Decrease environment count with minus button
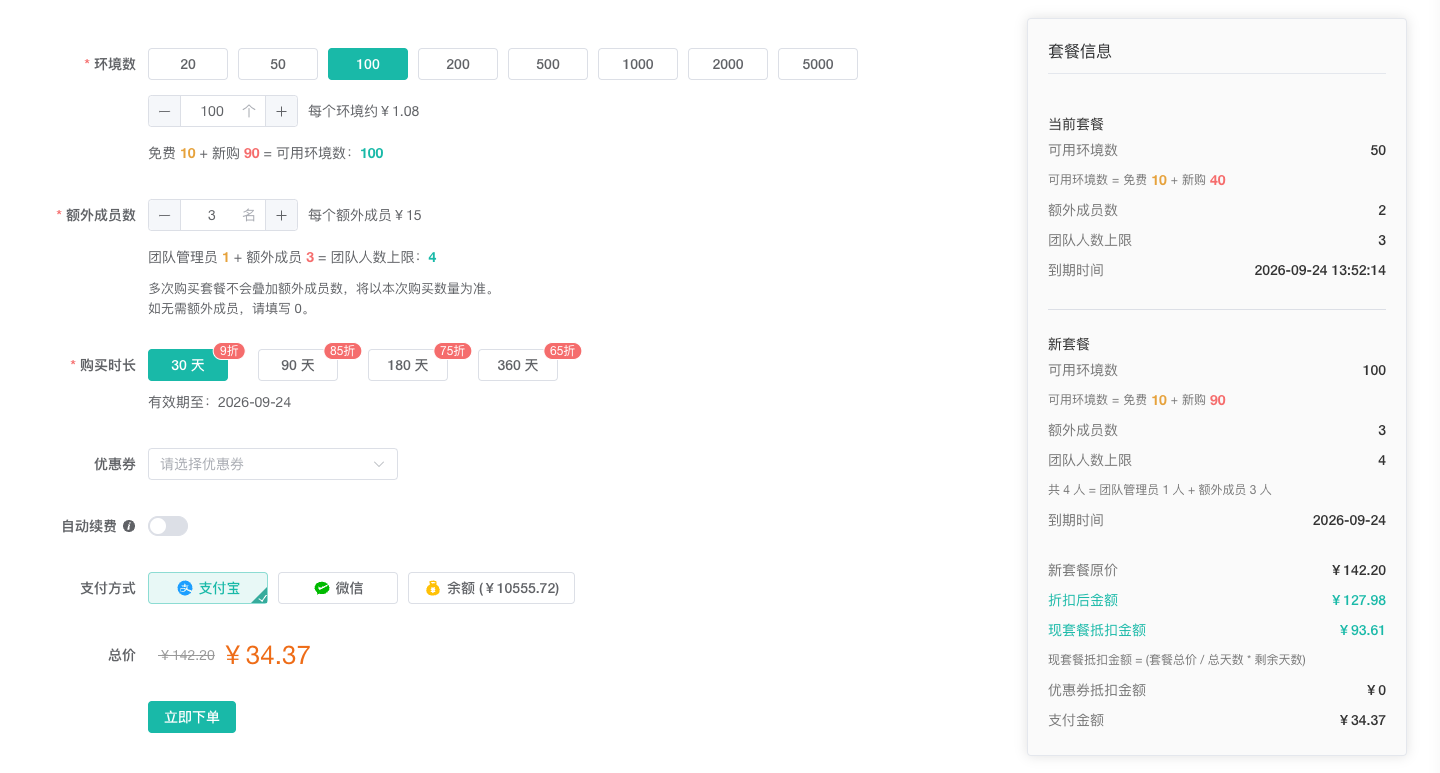This screenshot has height=773, width=1440. [164, 111]
